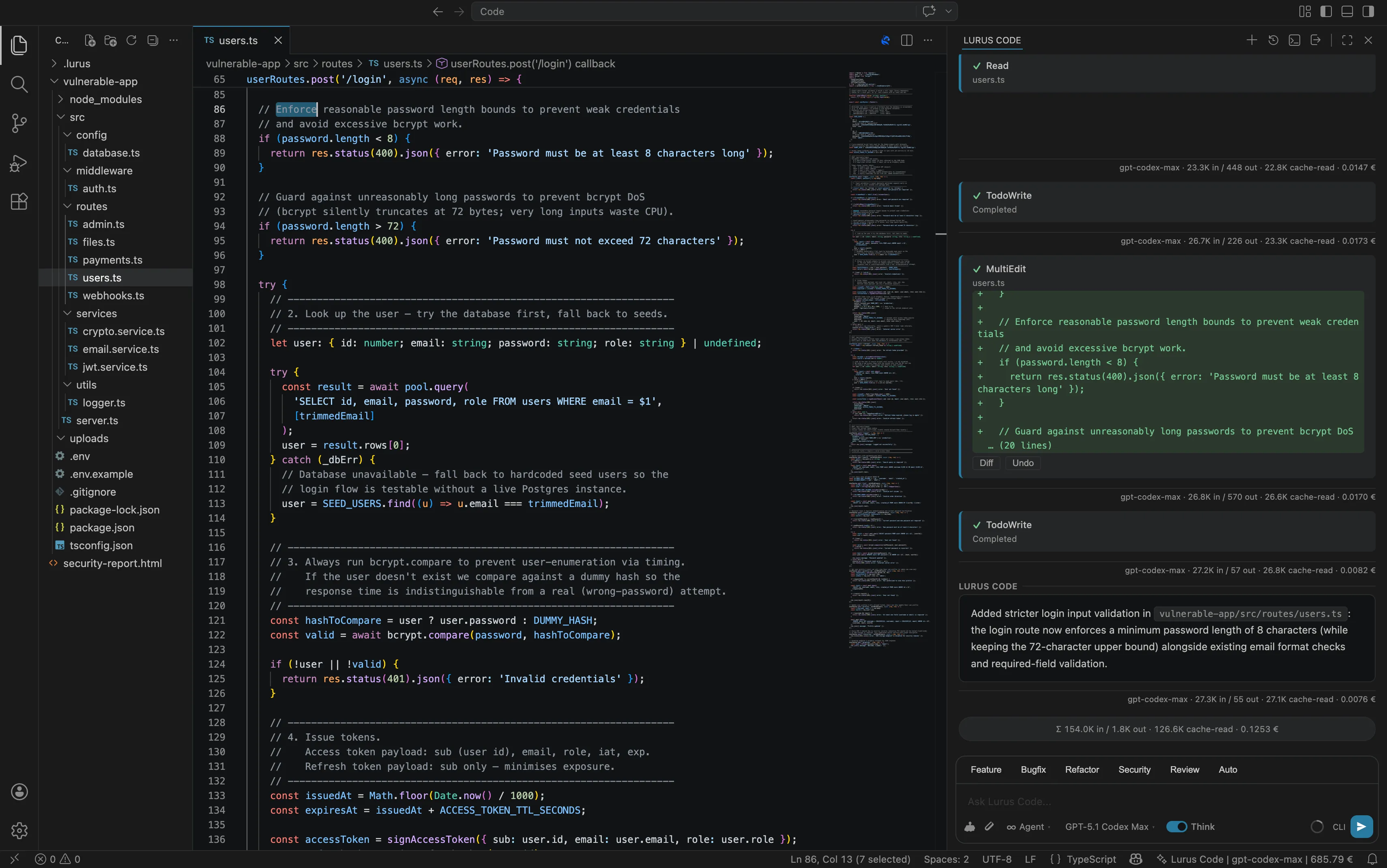Select the Security task category
Viewport: 1387px width, 868px height.
[x=1134, y=769]
